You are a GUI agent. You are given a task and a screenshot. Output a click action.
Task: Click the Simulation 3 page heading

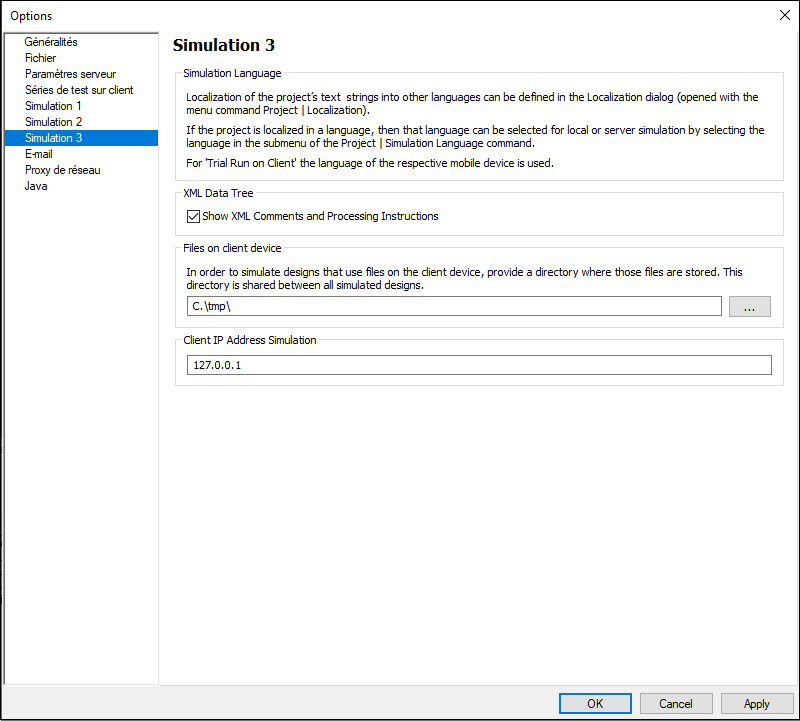pyautogui.click(x=223, y=45)
